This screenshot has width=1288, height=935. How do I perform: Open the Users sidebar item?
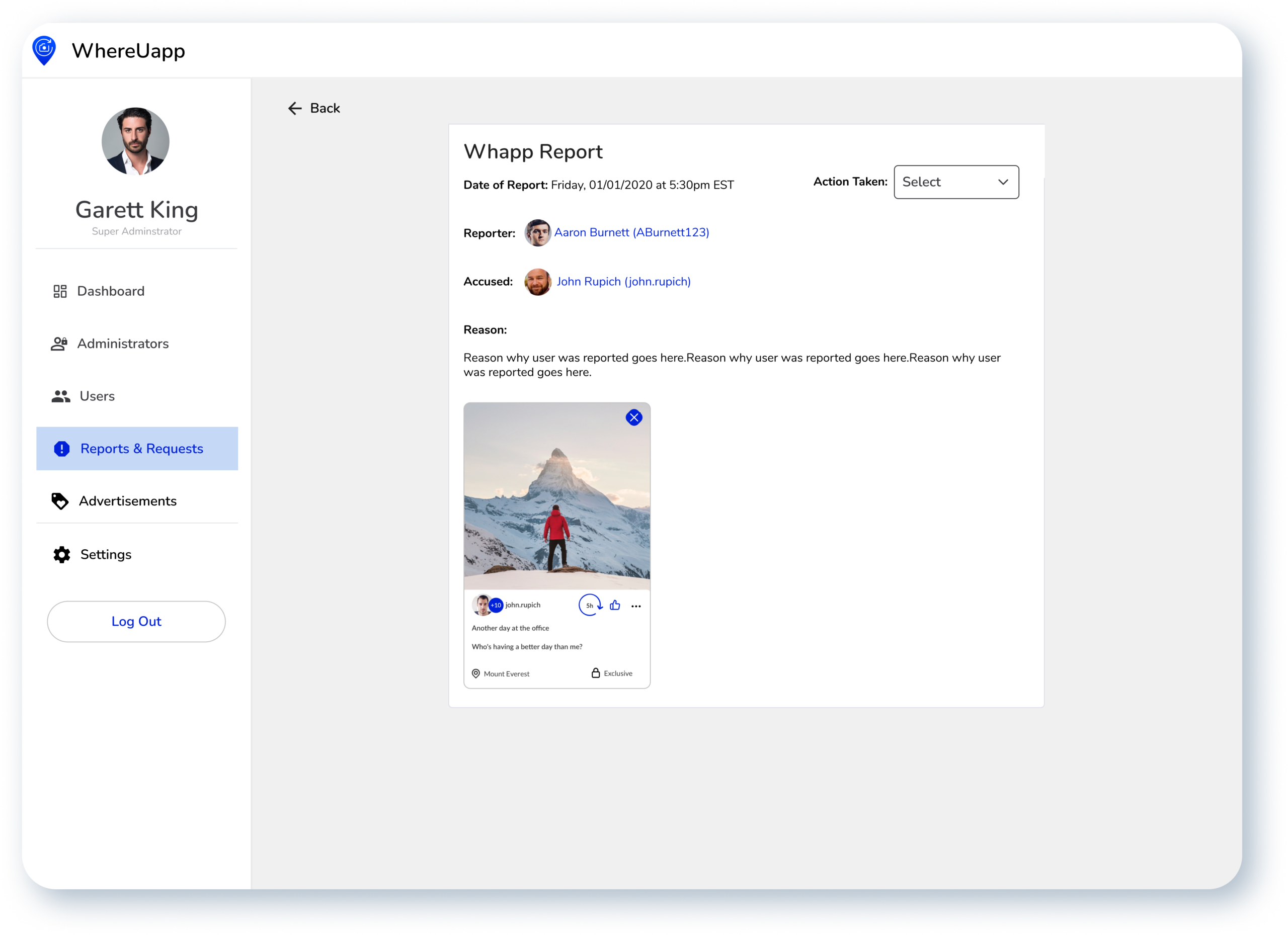(x=97, y=396)
